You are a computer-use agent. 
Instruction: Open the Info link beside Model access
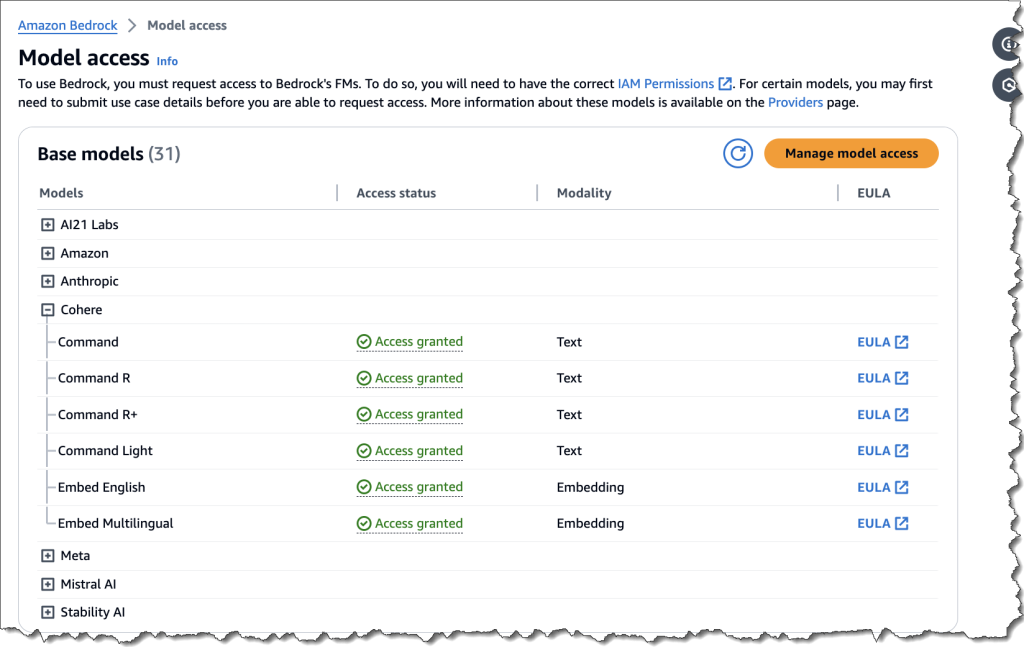point(167,61)
